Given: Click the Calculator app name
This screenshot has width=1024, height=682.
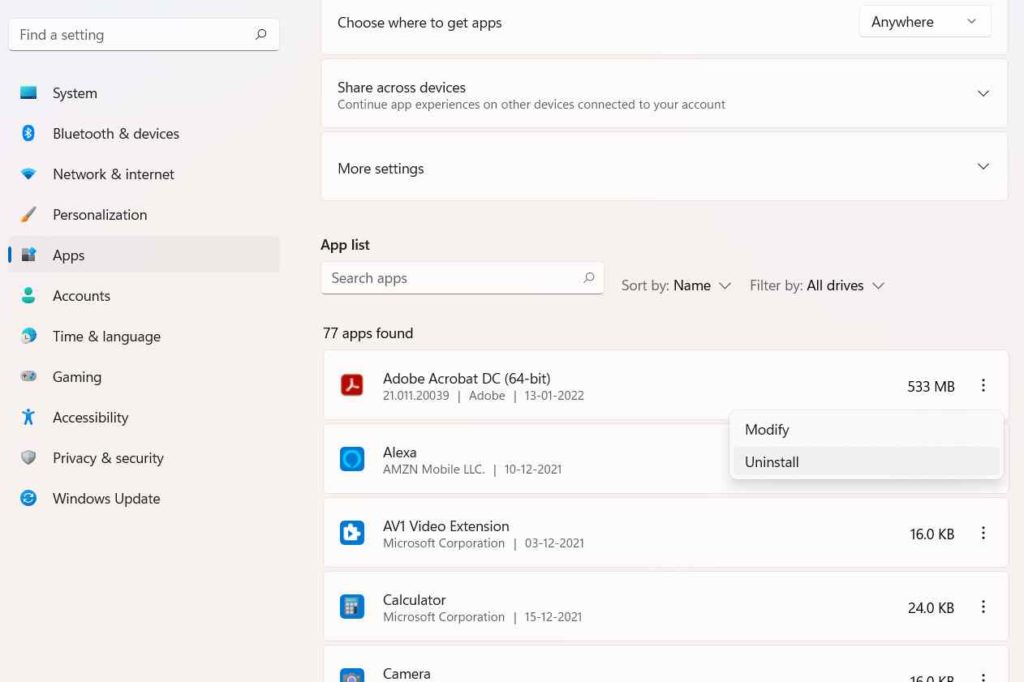Looking at the screenshot, I should pyautogui.click(x=414, y=600).
